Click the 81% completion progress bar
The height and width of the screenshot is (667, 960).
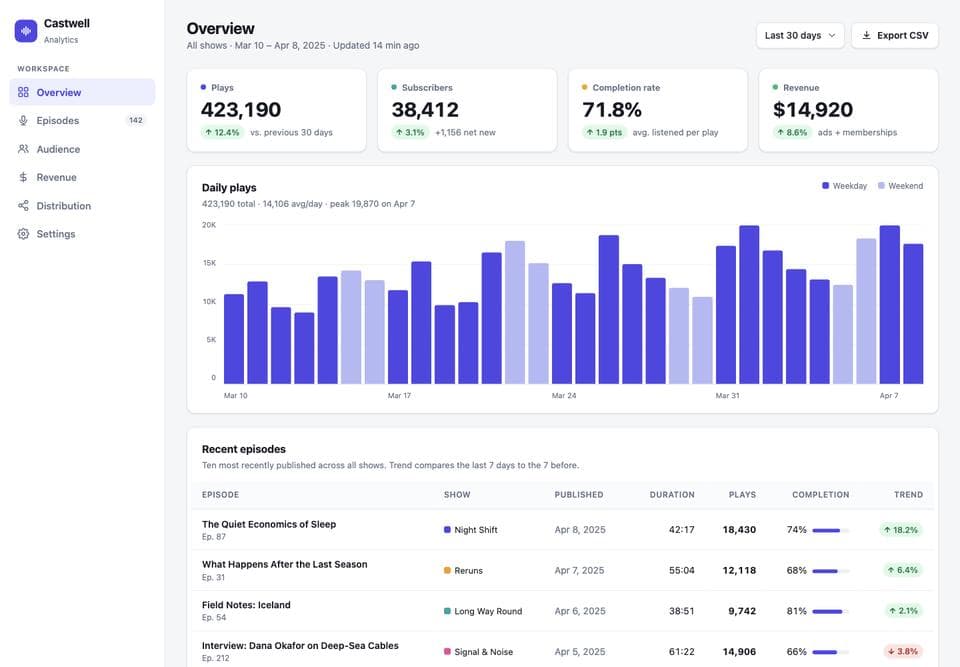click(x=831, y=611)
